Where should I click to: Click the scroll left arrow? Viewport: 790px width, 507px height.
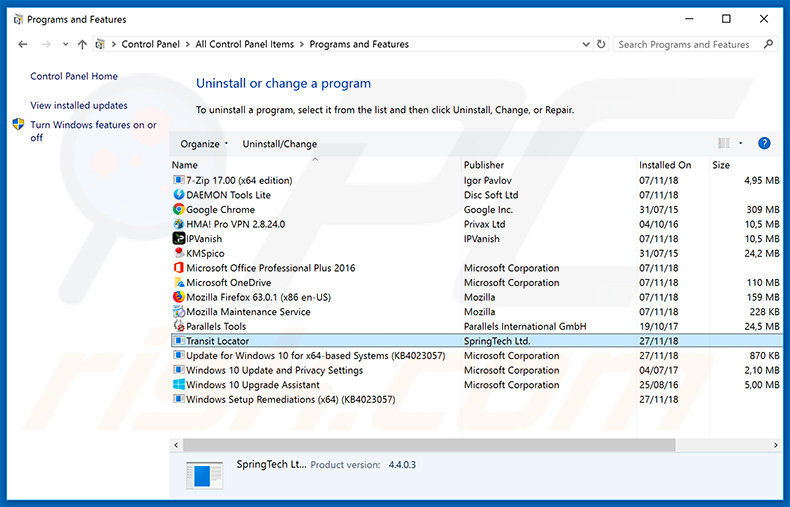176,445
